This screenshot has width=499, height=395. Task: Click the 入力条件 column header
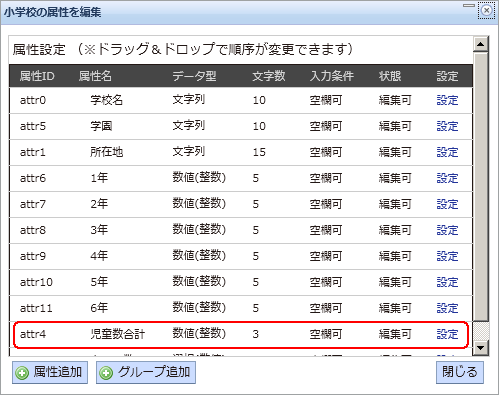coord(332,76)
